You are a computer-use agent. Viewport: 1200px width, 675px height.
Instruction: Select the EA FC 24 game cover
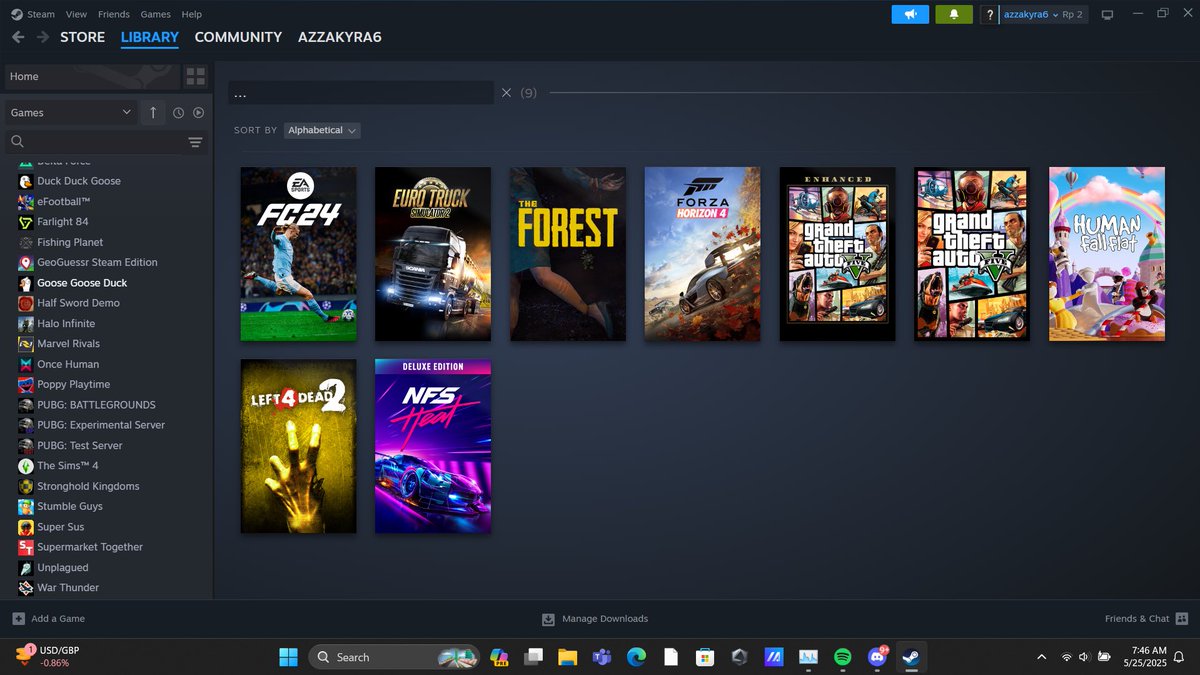tap(298, 254)
